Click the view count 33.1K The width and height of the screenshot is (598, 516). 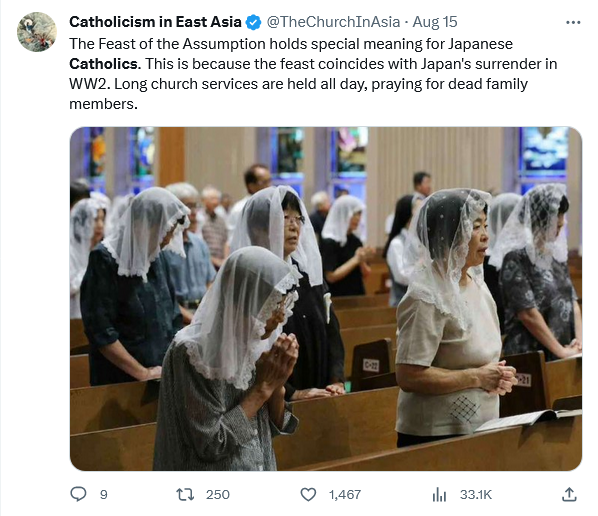coord(476,495)
